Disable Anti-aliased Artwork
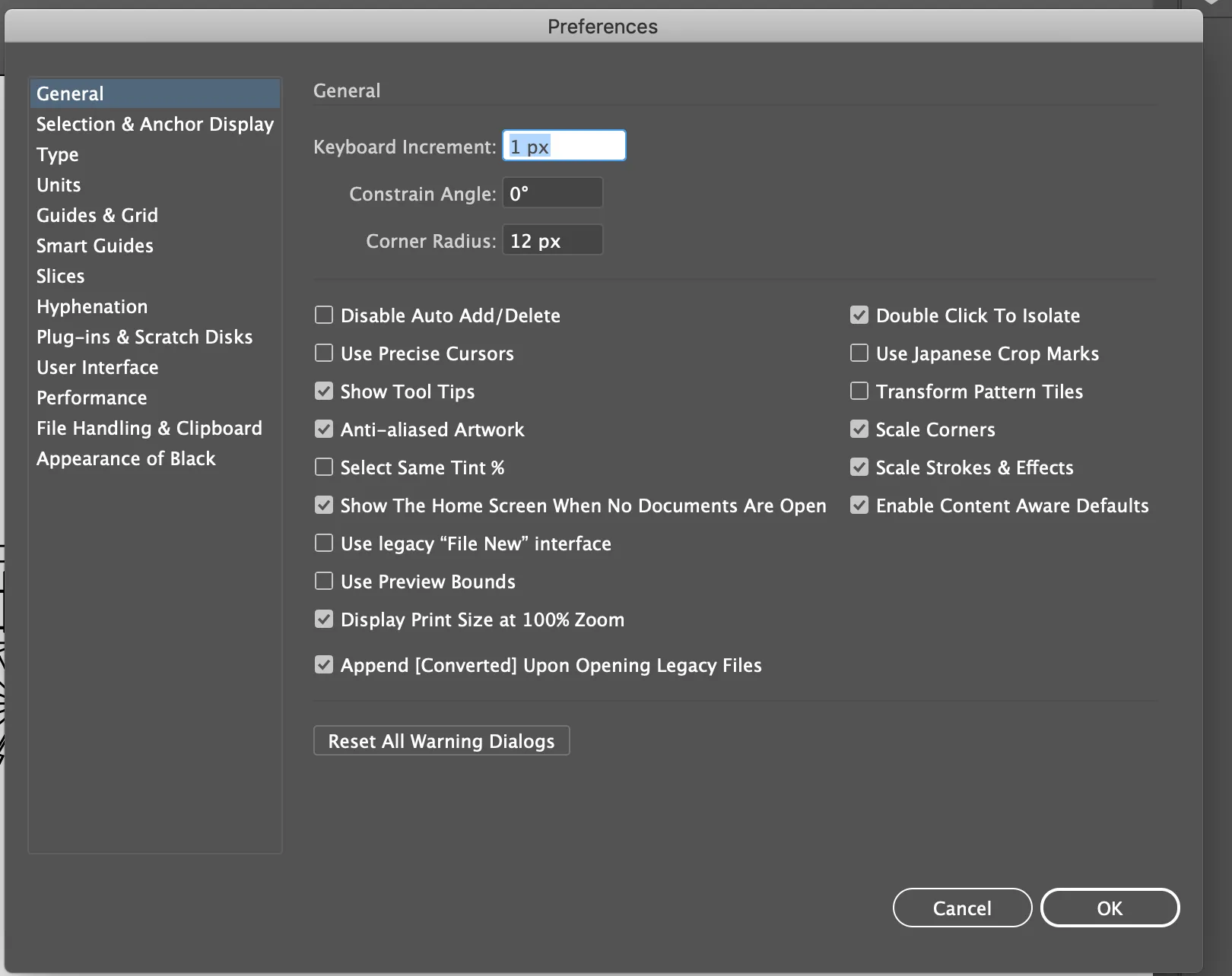This screenshot has height=976, width=1232. pyautogui.click(x=324, y=429)
